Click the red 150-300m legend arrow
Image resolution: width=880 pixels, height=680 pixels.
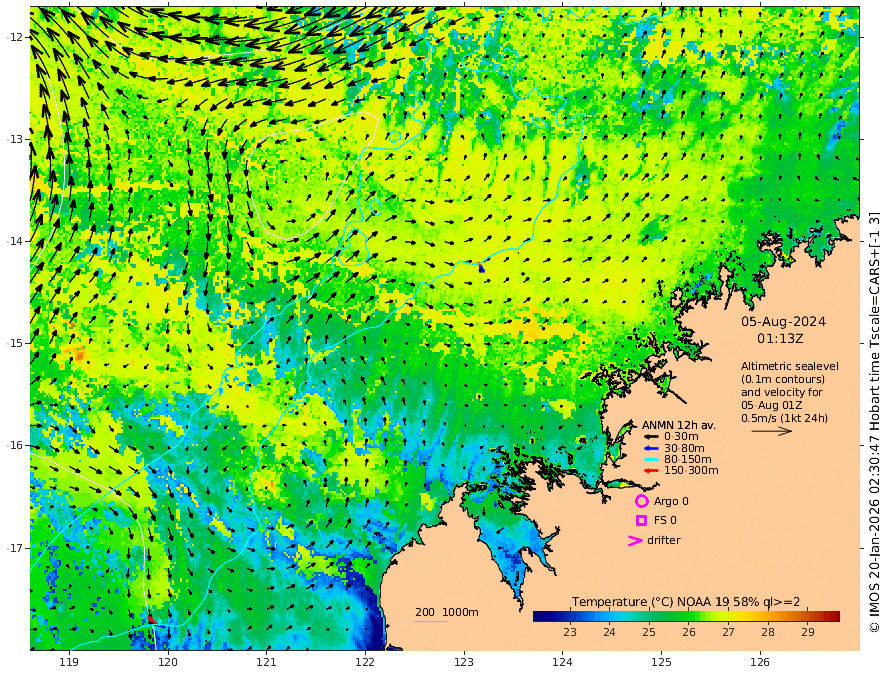(x=650, y=471)
